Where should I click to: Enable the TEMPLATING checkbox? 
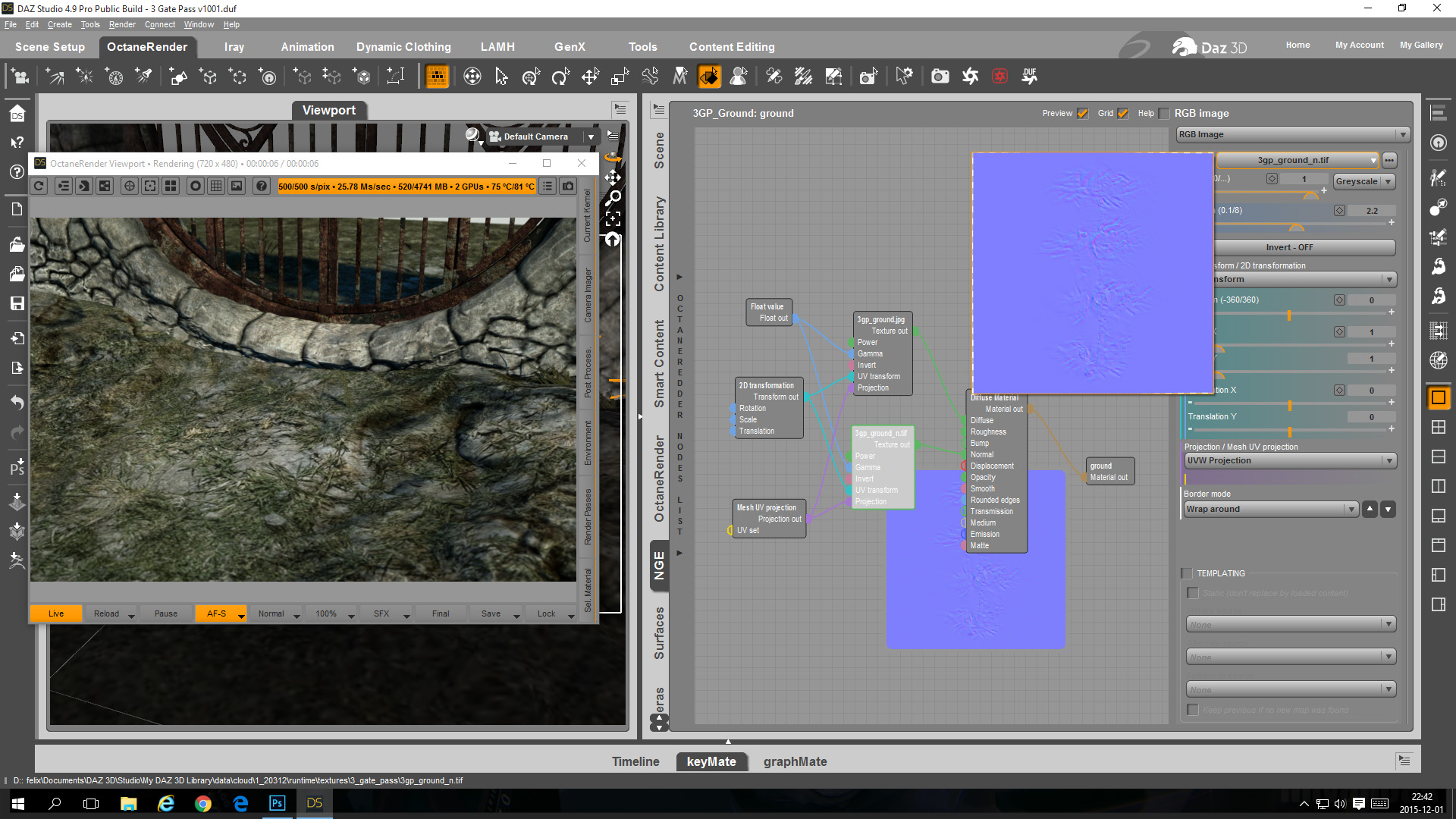click(1187, 573)
